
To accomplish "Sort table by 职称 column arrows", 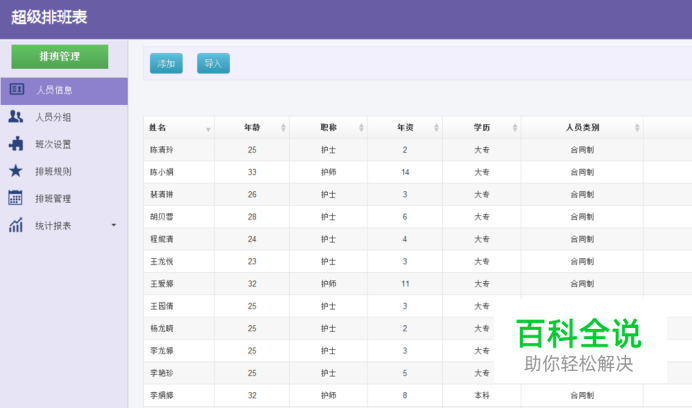I will point(361,128).
